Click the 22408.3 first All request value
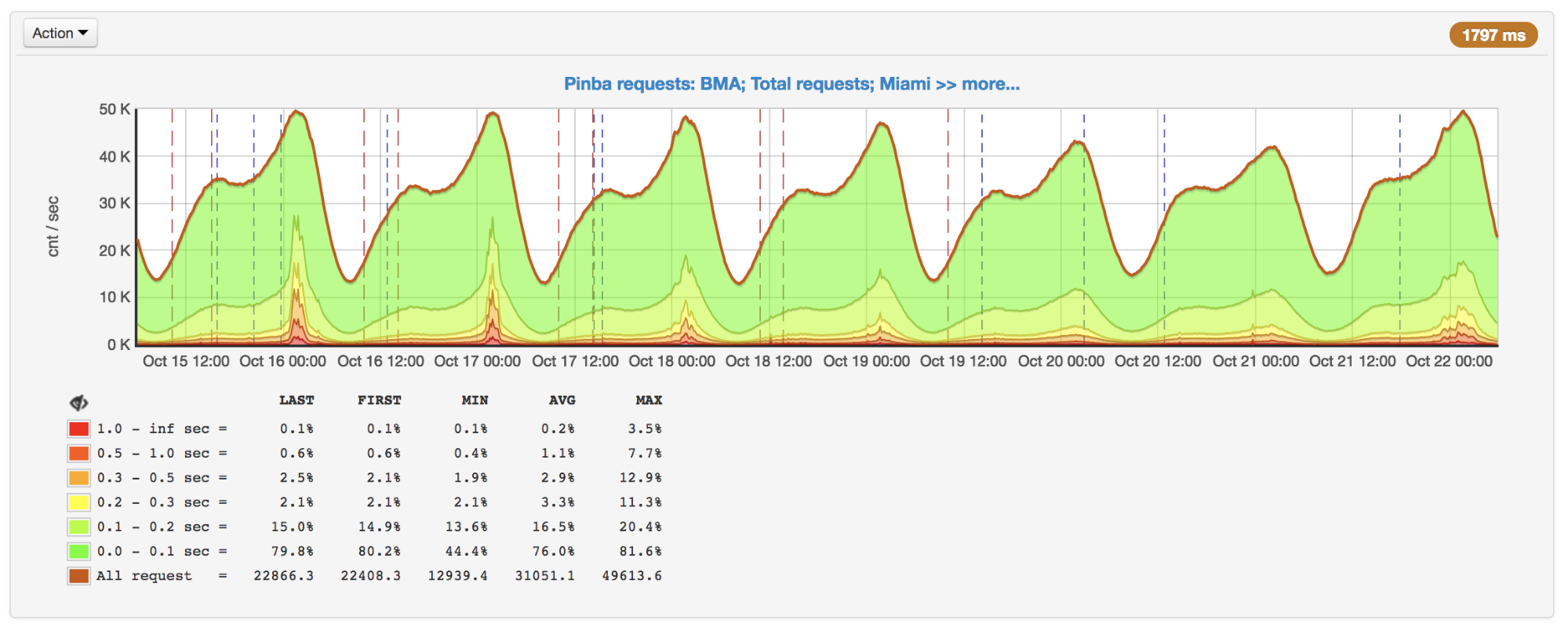 371,575
